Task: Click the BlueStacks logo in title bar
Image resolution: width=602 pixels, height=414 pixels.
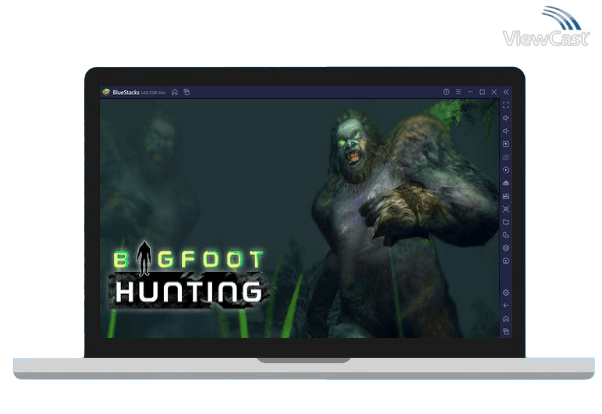Action: click(x=106, y=92)
